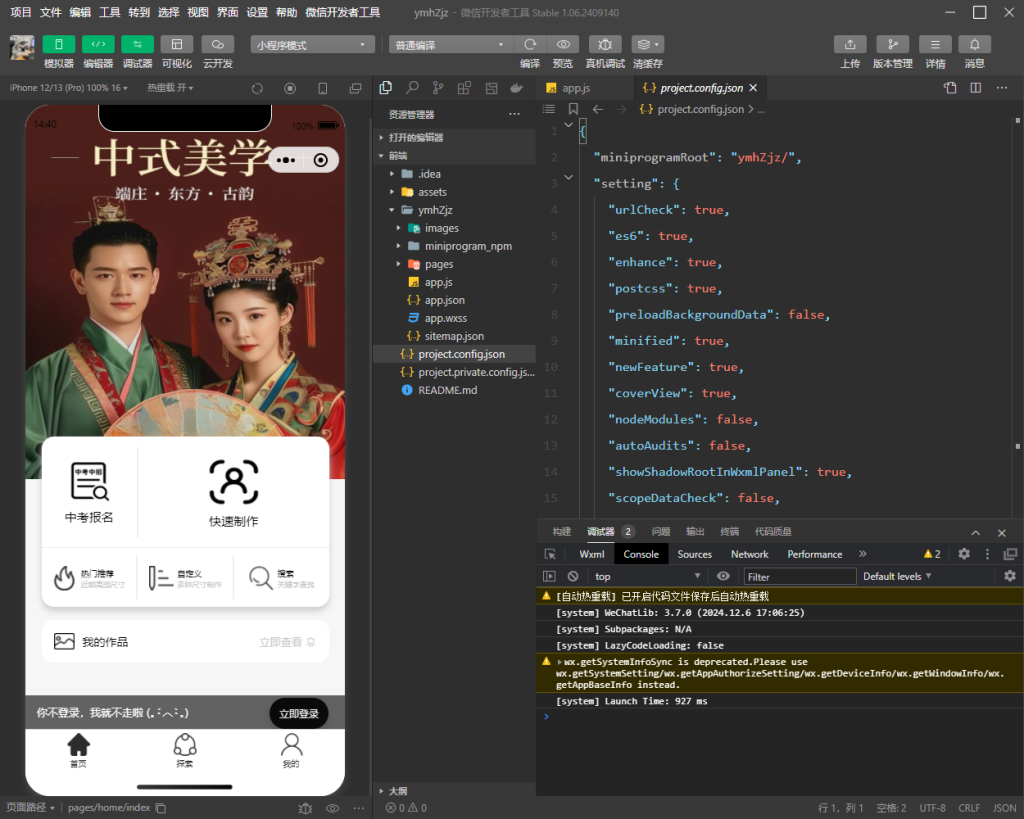Switch to the Network tab
1024x819 pixels.
[749, 554]
